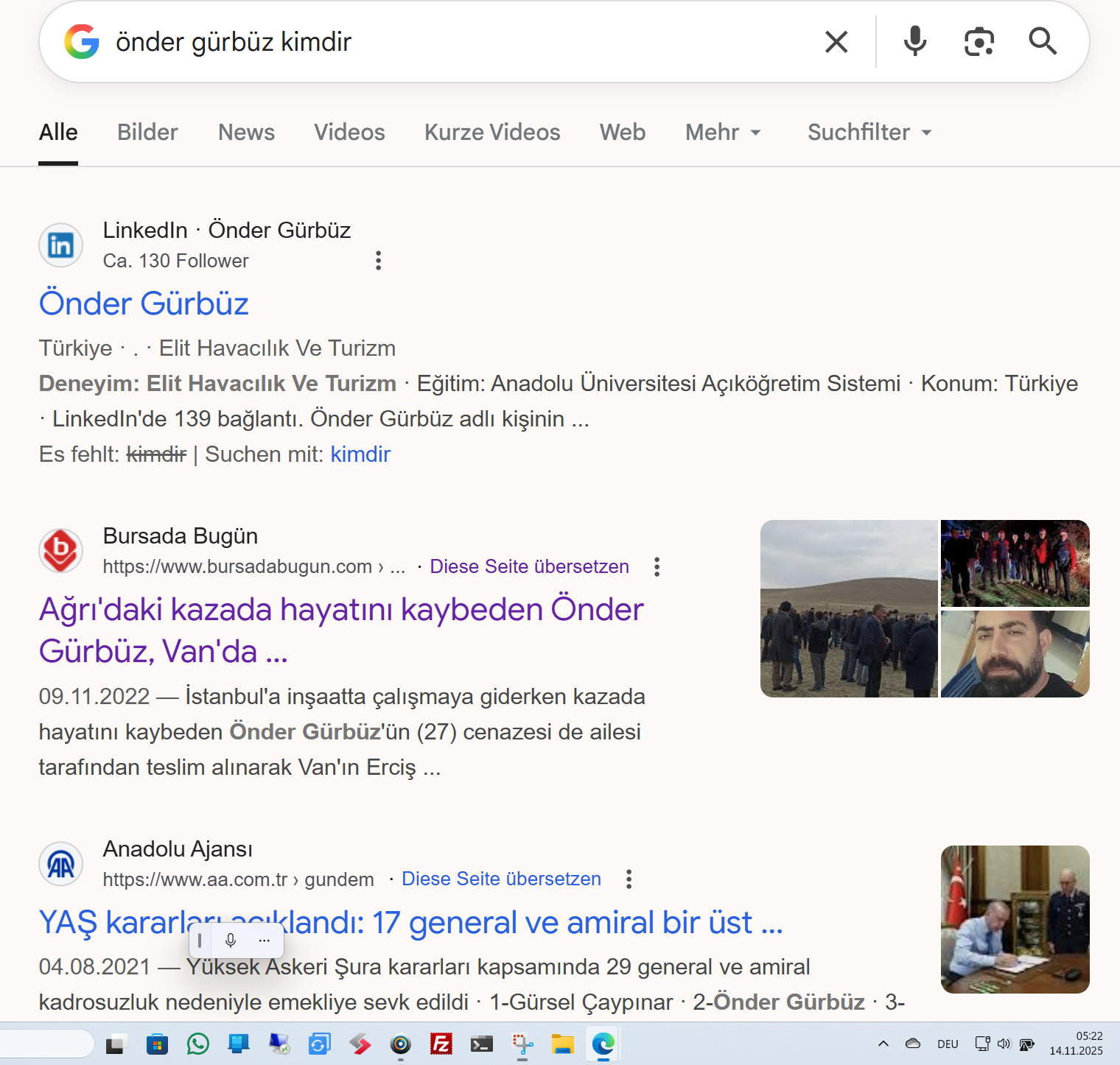Image resolution: width=1120 pixels, height=1065 pixels.
Task: Show hidden system tray icons chevron
Action: (x=883, y=1044)
